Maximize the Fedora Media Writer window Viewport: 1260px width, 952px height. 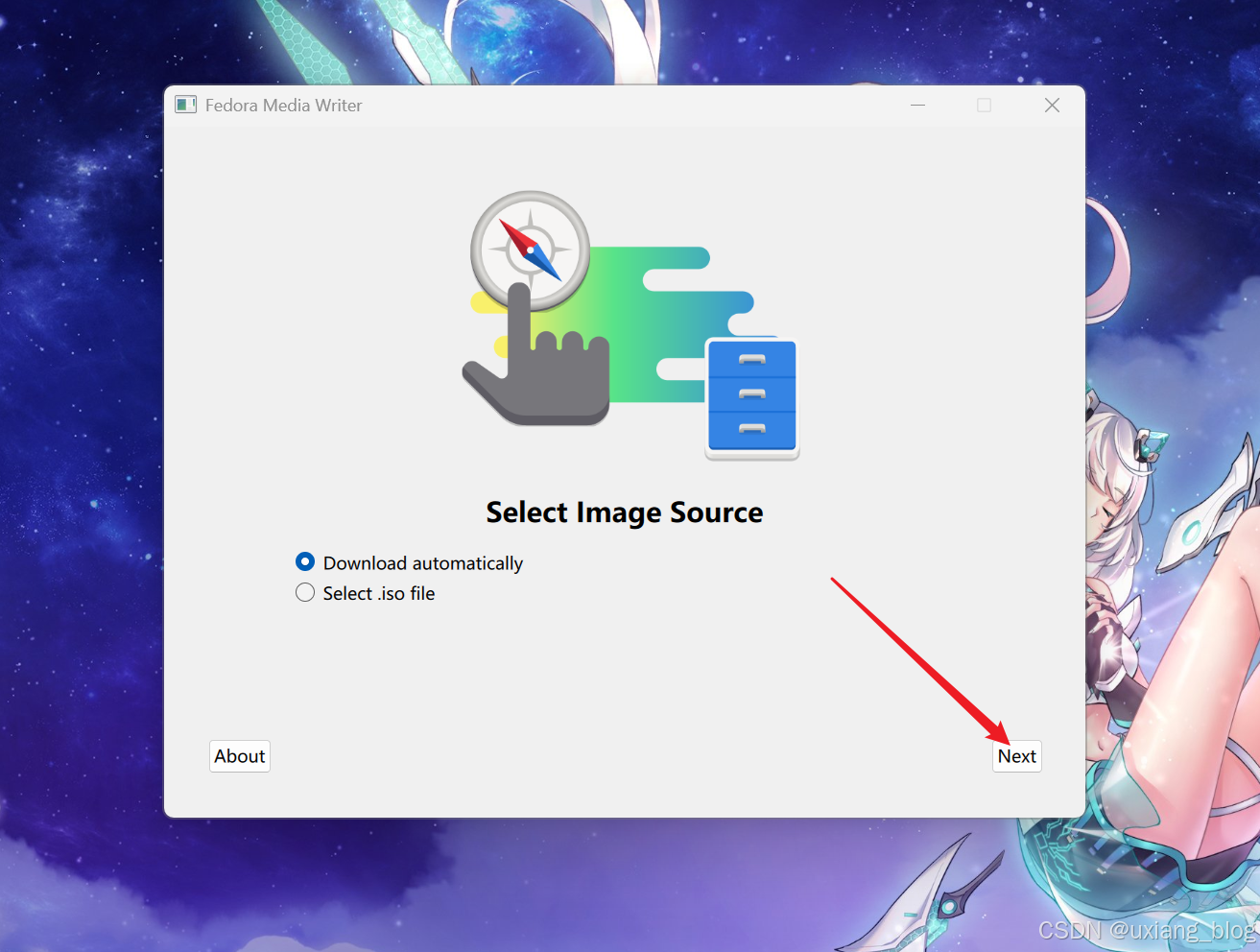click(x=985, y=105)
